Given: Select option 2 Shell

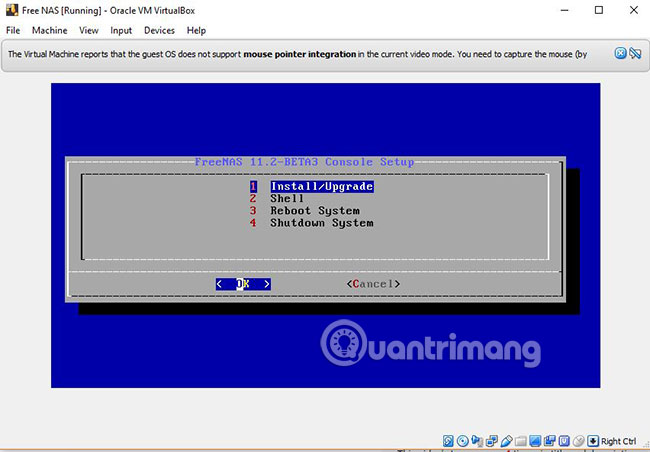Looking at the screenshot, I should pyautogui.click(x=276, y=198).
